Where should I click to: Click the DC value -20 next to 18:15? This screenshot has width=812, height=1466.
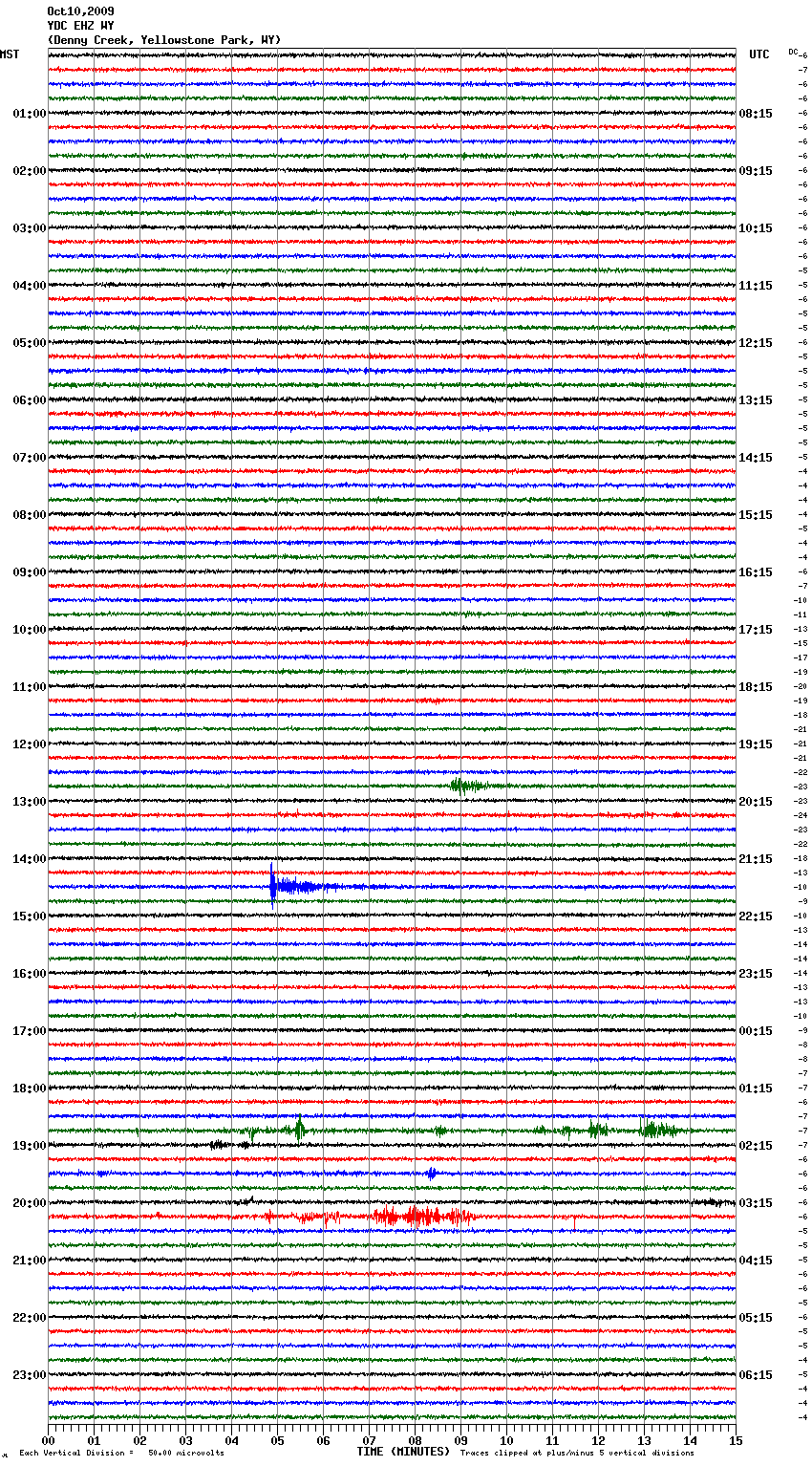coord(801,686)
